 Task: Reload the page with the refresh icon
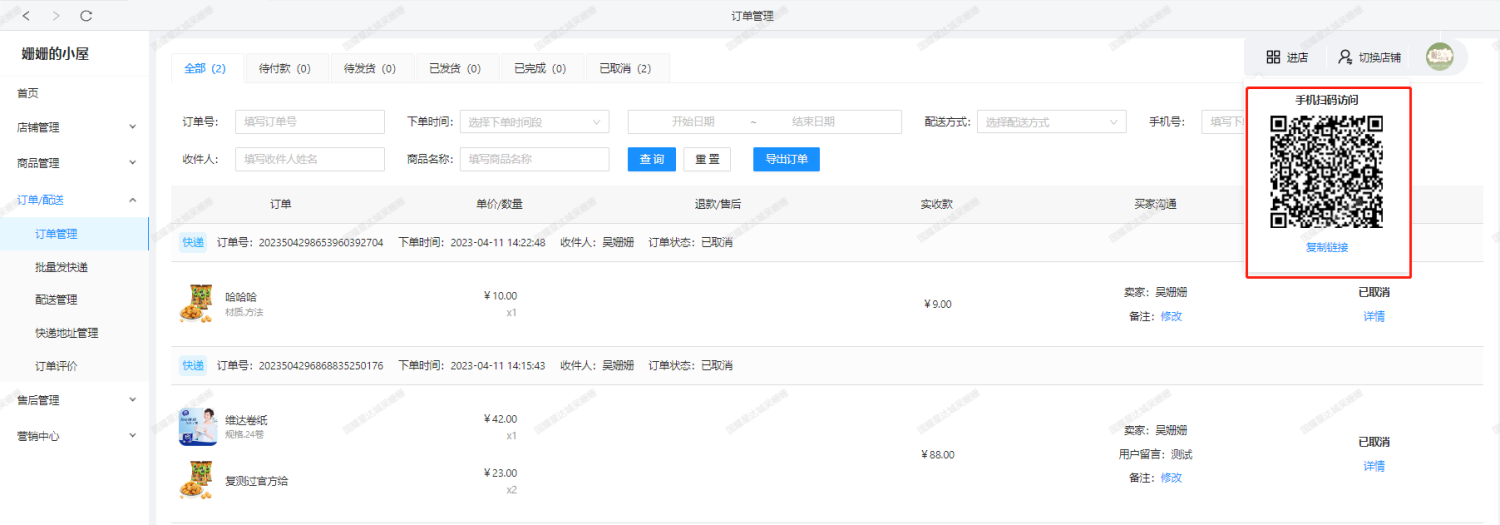(86, 16)
